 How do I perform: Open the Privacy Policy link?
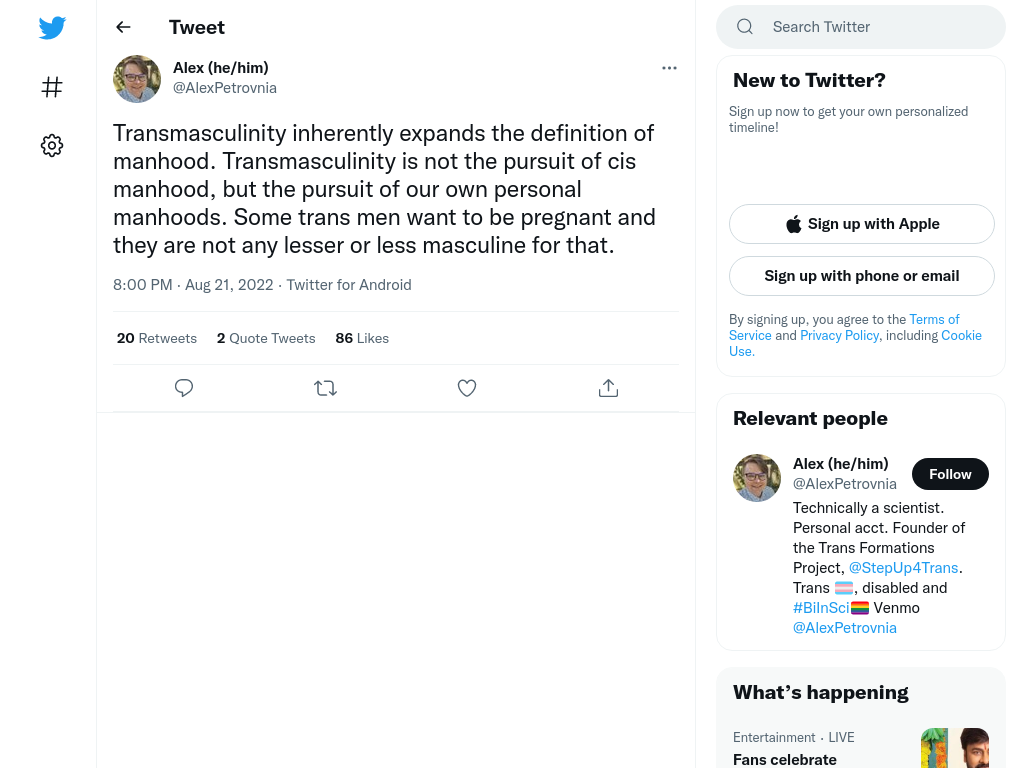click(839, 335)
